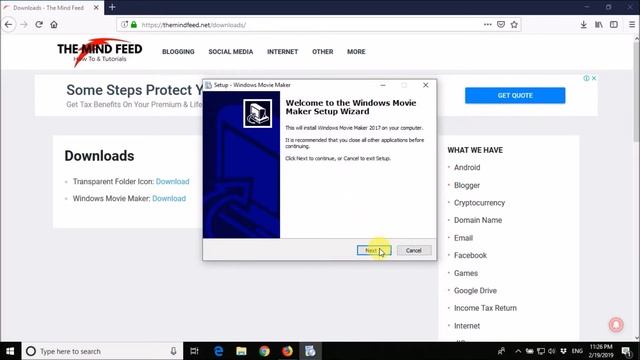The image size is (640, 360).
Task: Open the Android category
Action: [467, 168]
